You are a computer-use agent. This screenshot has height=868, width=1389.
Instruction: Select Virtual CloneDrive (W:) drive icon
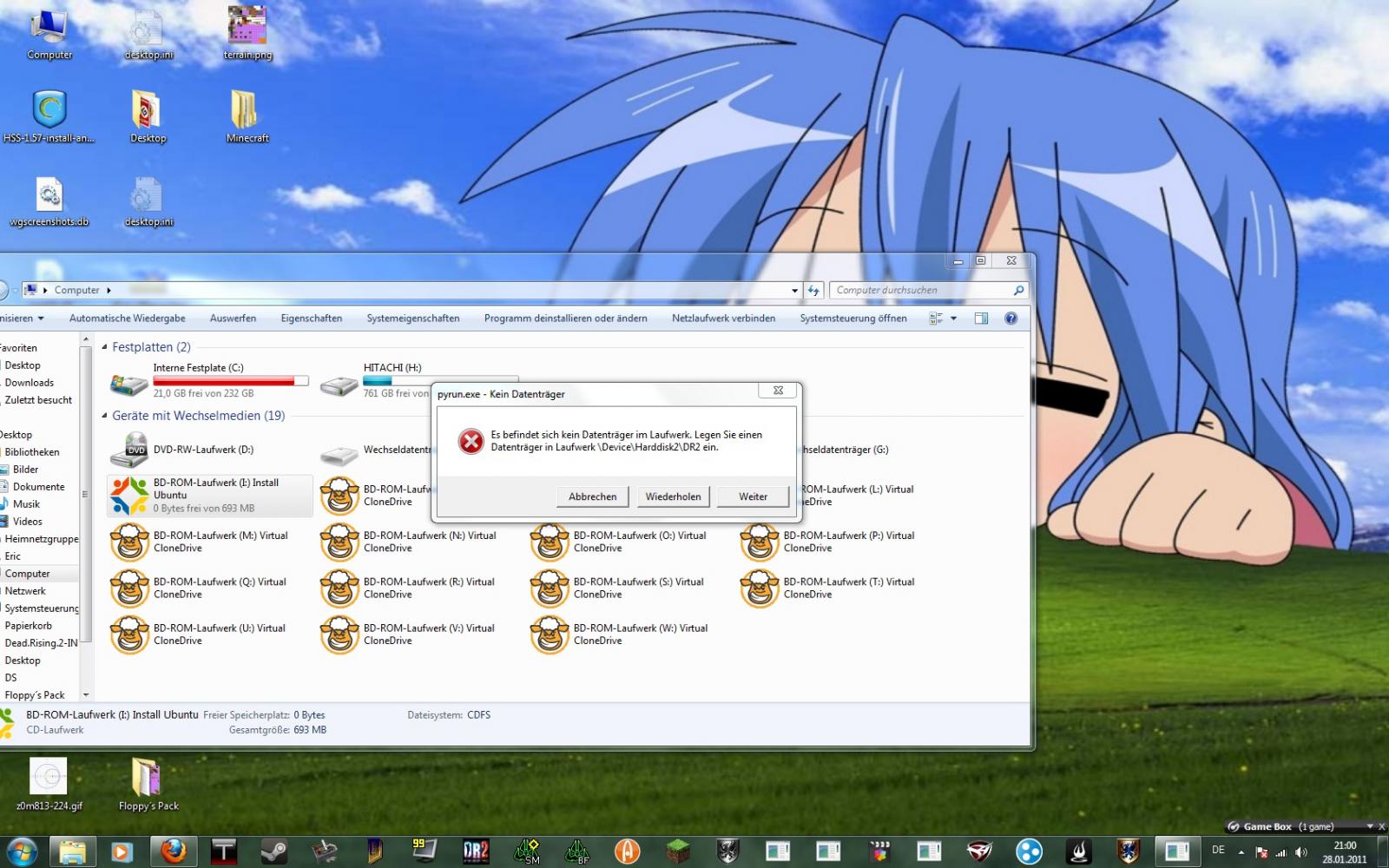[x=550, y=635]
